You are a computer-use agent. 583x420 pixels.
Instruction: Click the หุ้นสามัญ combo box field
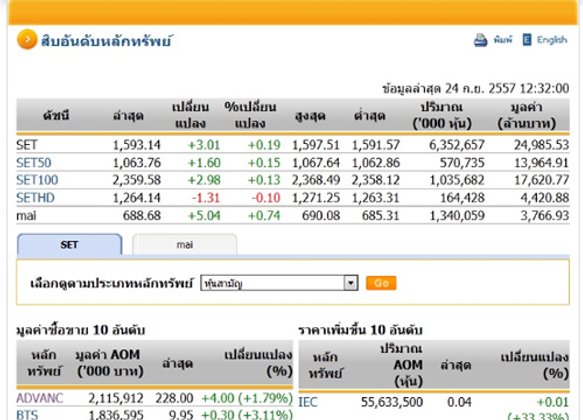tap(279, 283)
